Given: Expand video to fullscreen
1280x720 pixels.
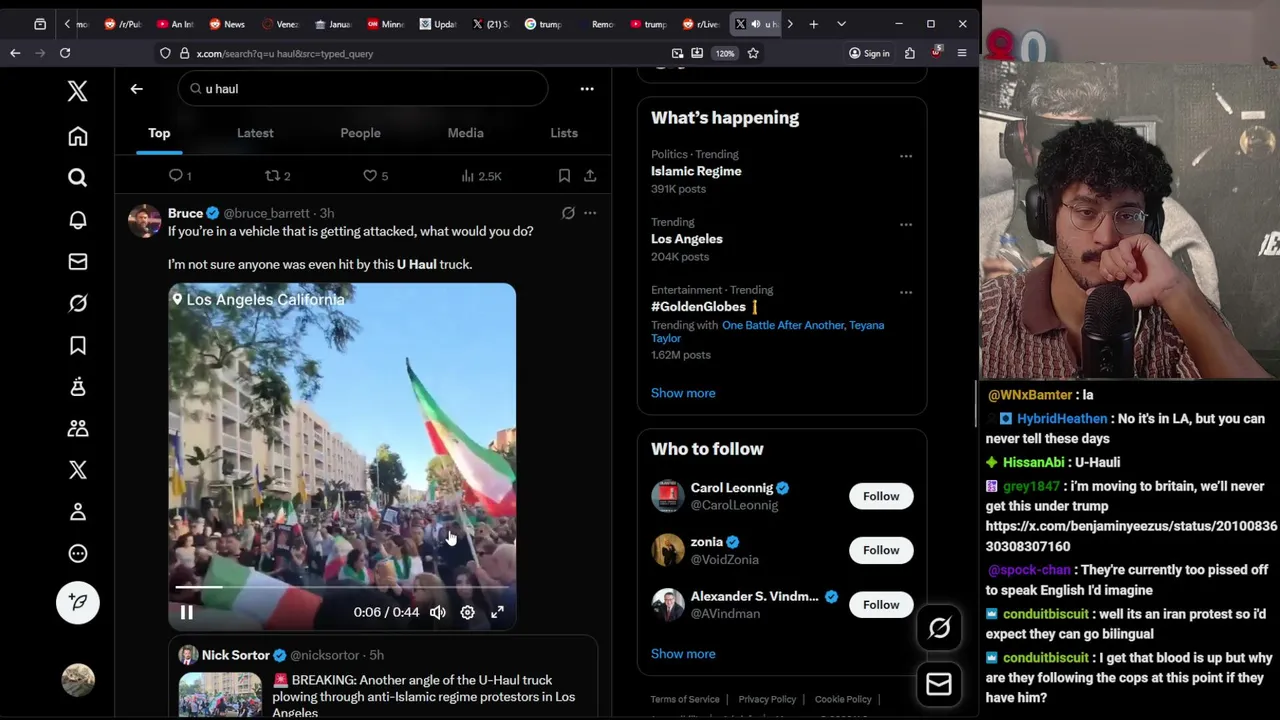Looking at the screenshot, I should coord(497,612).
